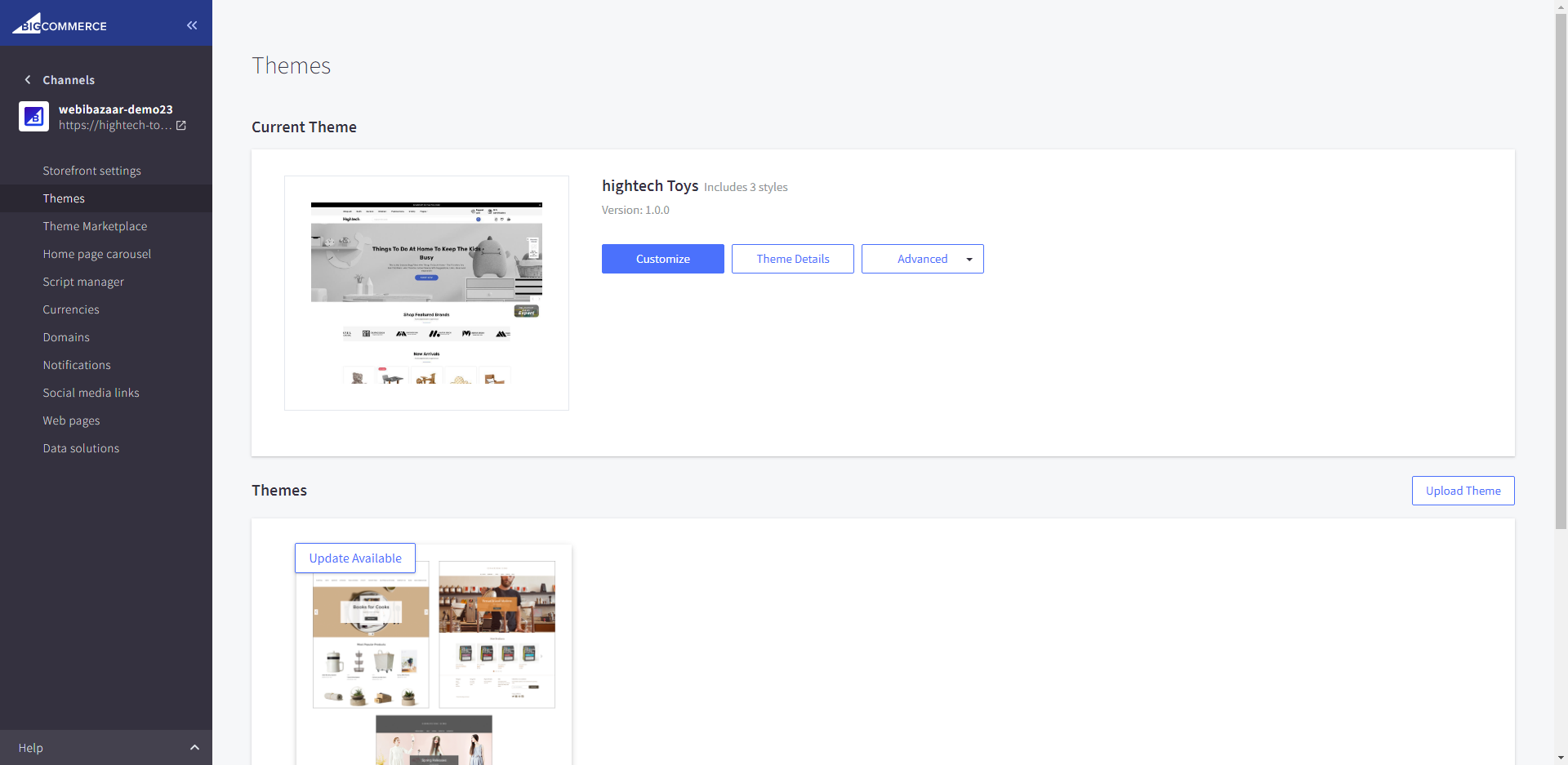The height and width of the screenshot is (765, 1568).
Task: Click the webibazaar-demo23 store icon
Action: (x=33, y=117)
